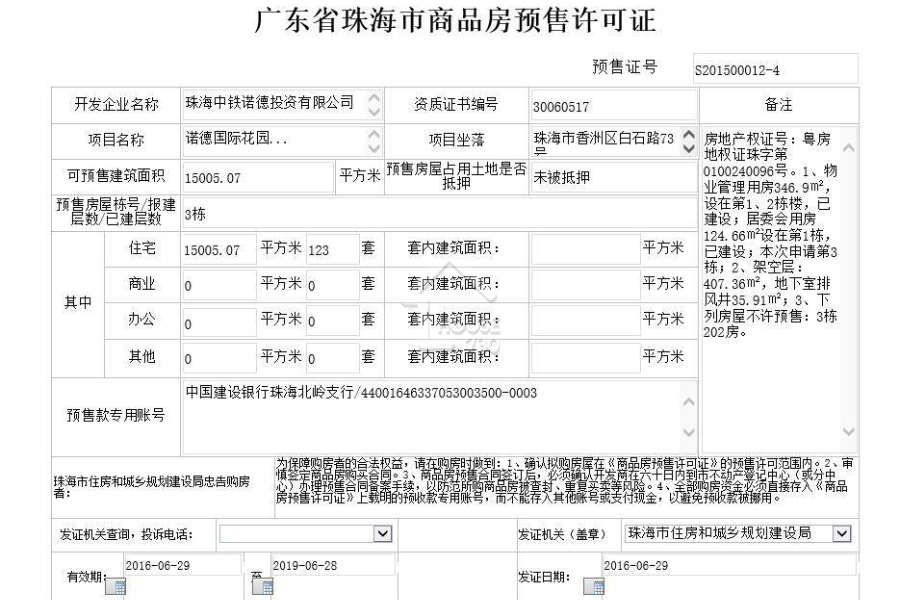Image resolution: width=900 pixels, height=600 pixels.
Task: Click the 项目坐落 label
Action: pyautogui.click(x=456, y=140)
